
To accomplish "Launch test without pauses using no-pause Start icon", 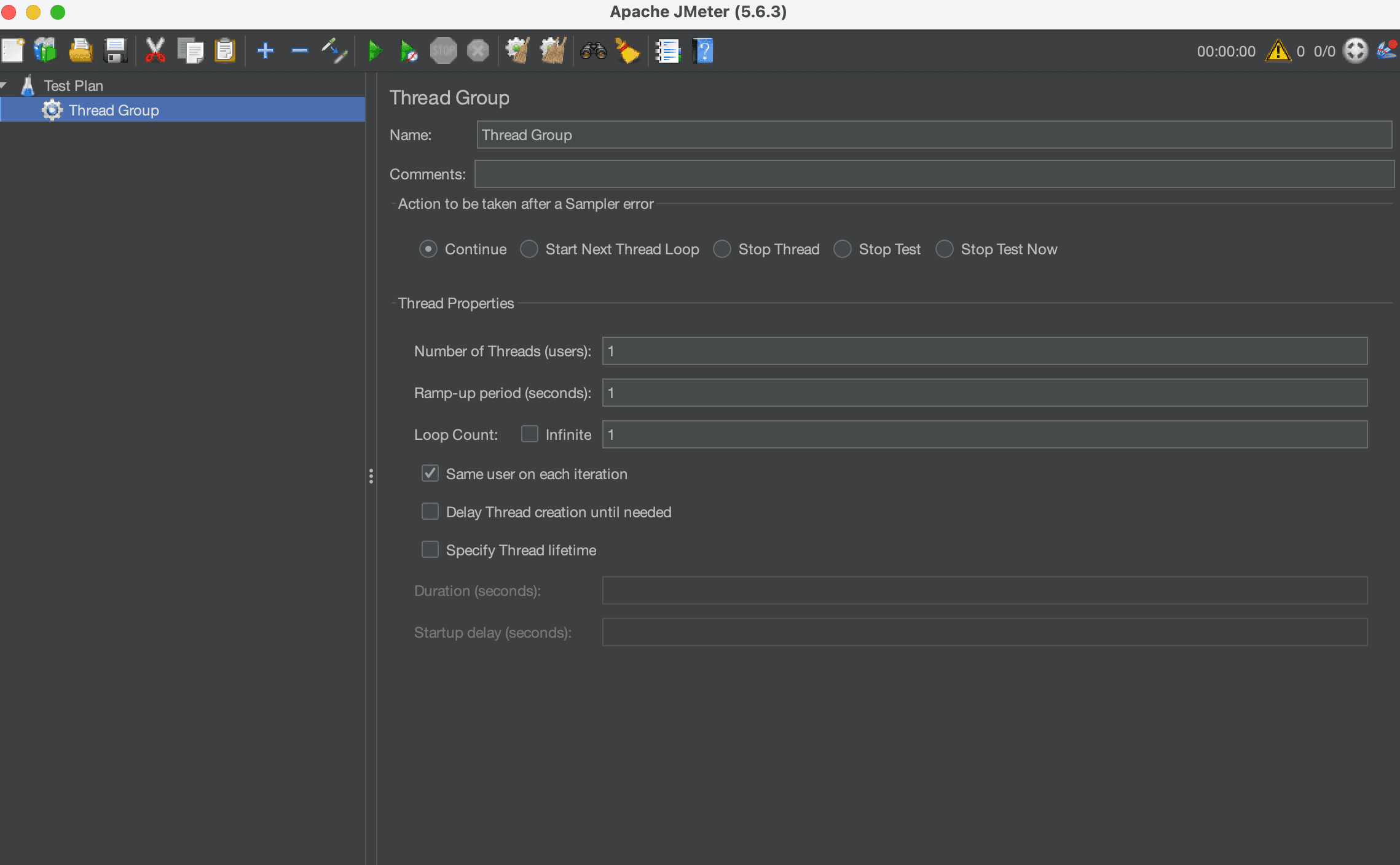I will click(x=408, y=50).
